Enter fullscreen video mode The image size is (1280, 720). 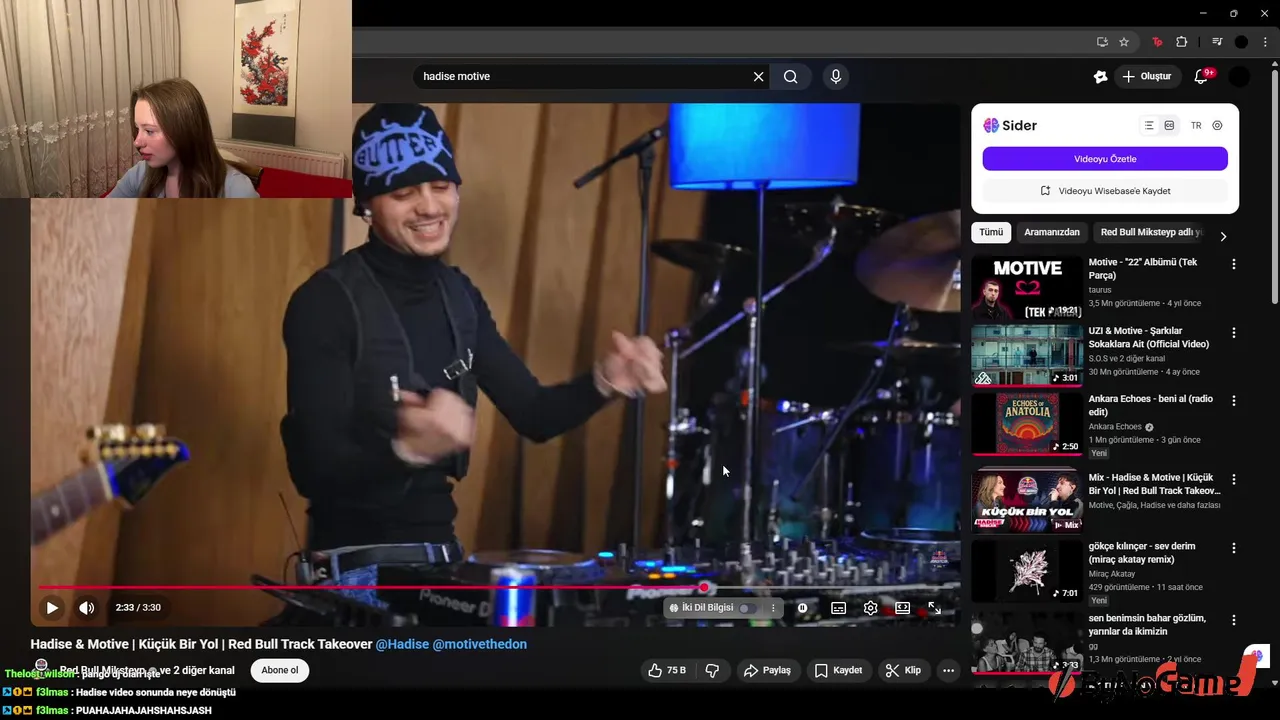click(934, 607)
